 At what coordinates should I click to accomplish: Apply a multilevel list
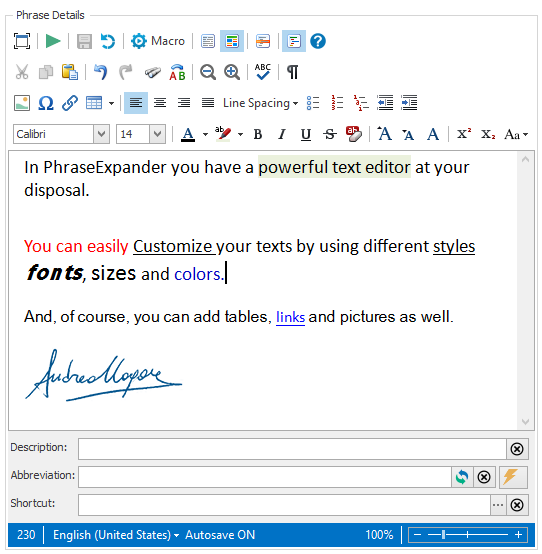(x=361, y=103)
